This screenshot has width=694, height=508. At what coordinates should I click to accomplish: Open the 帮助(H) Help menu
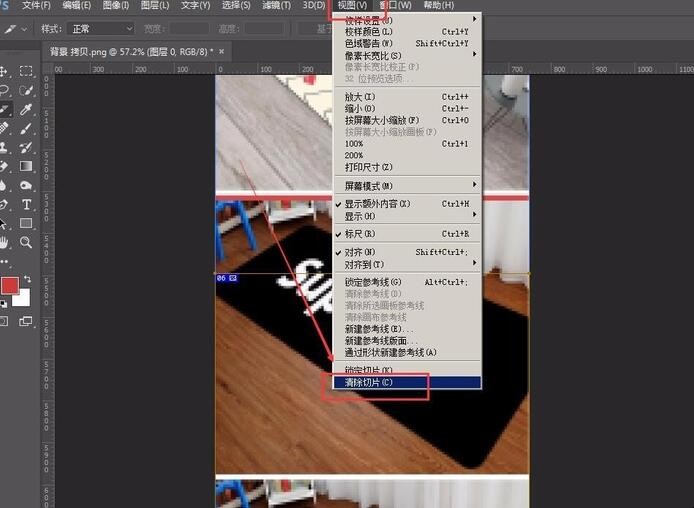(x=439, y=5)
